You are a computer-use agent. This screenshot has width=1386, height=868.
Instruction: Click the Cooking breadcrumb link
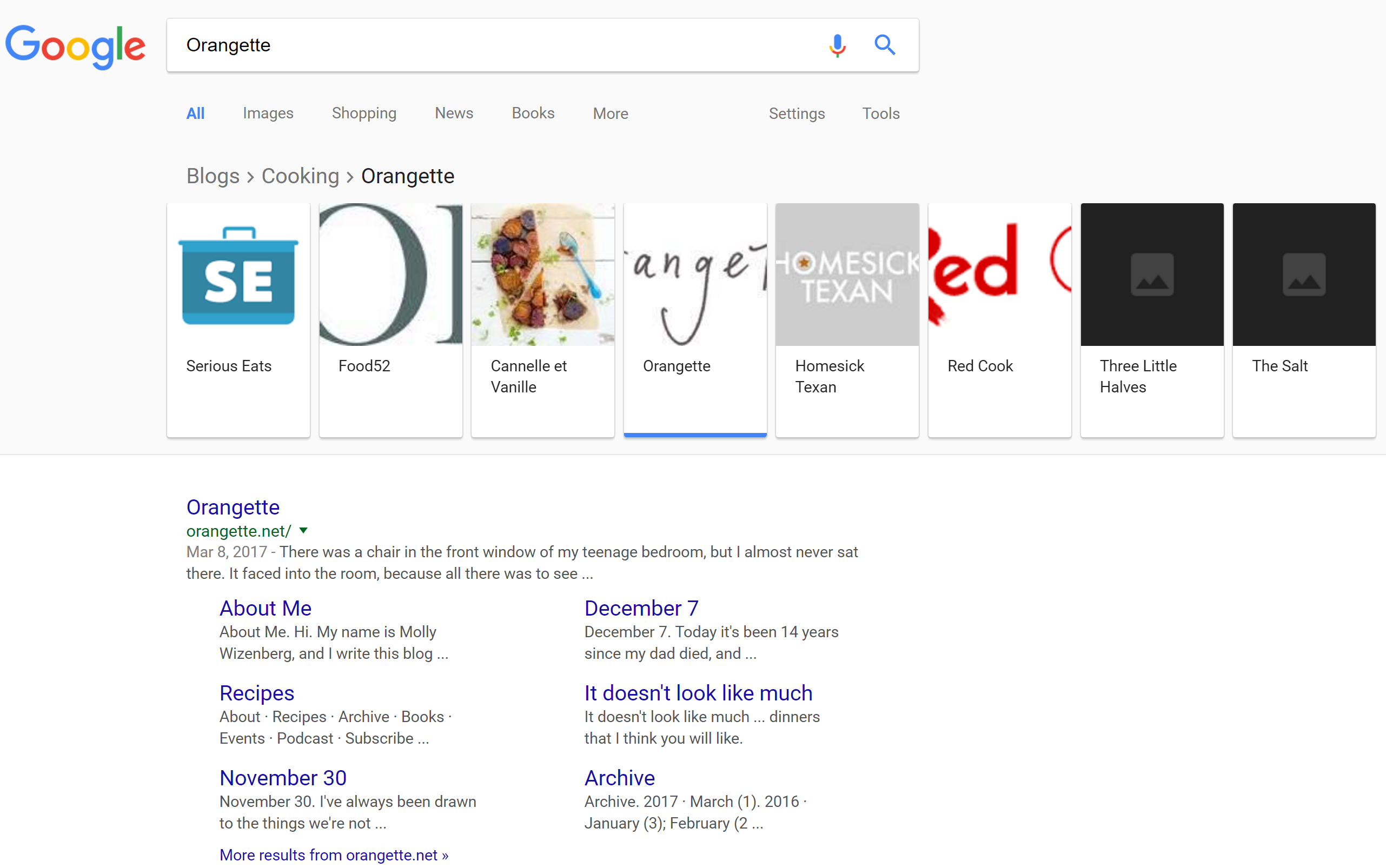point(300,176)
